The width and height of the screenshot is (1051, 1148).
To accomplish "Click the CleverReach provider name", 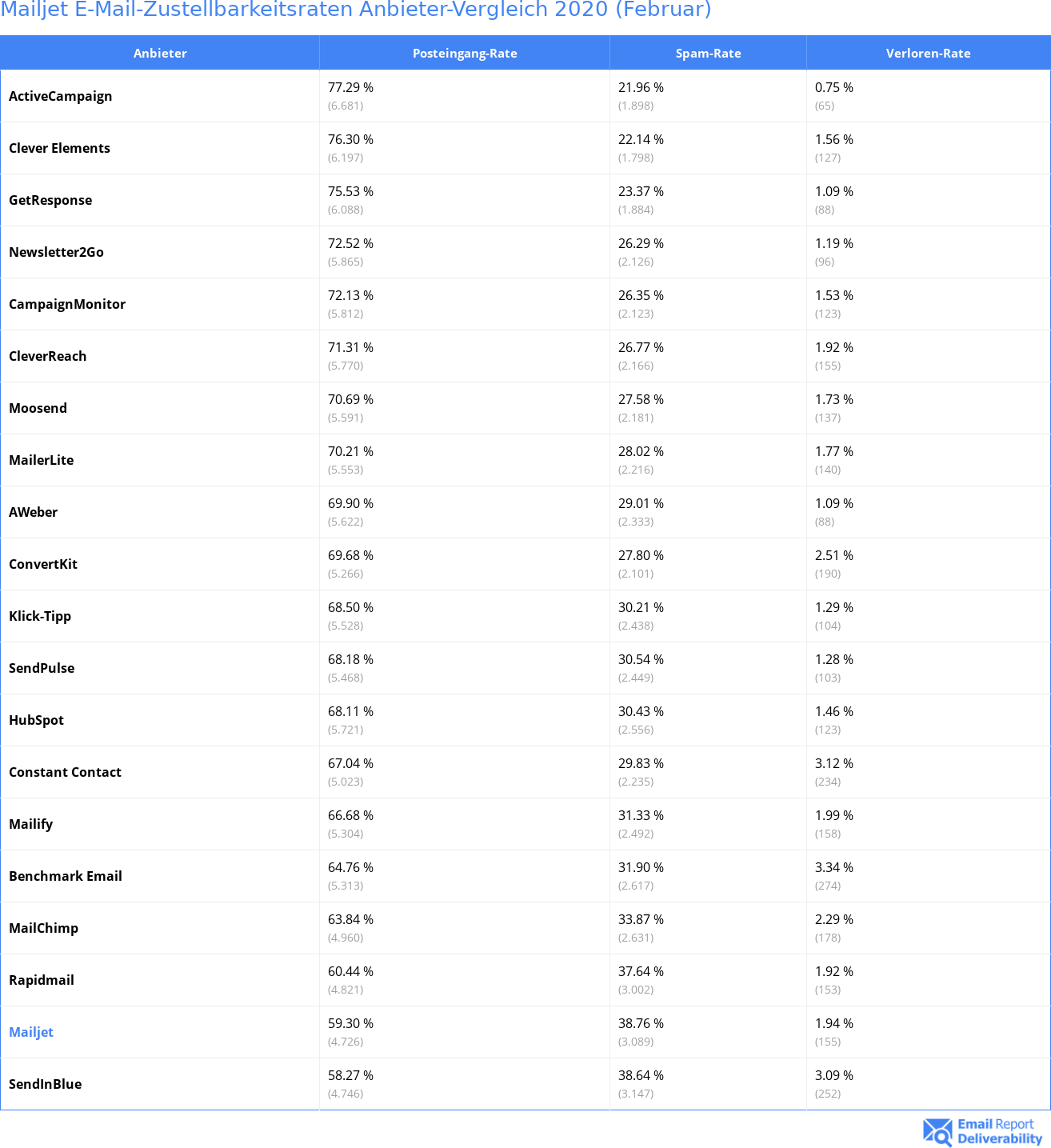I will (47, 356).
